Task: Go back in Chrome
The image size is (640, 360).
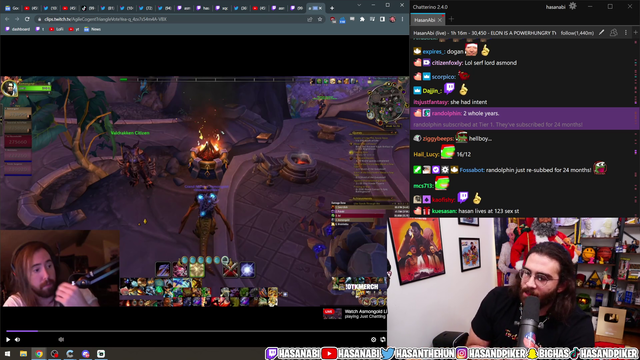Action: point(7,19)
